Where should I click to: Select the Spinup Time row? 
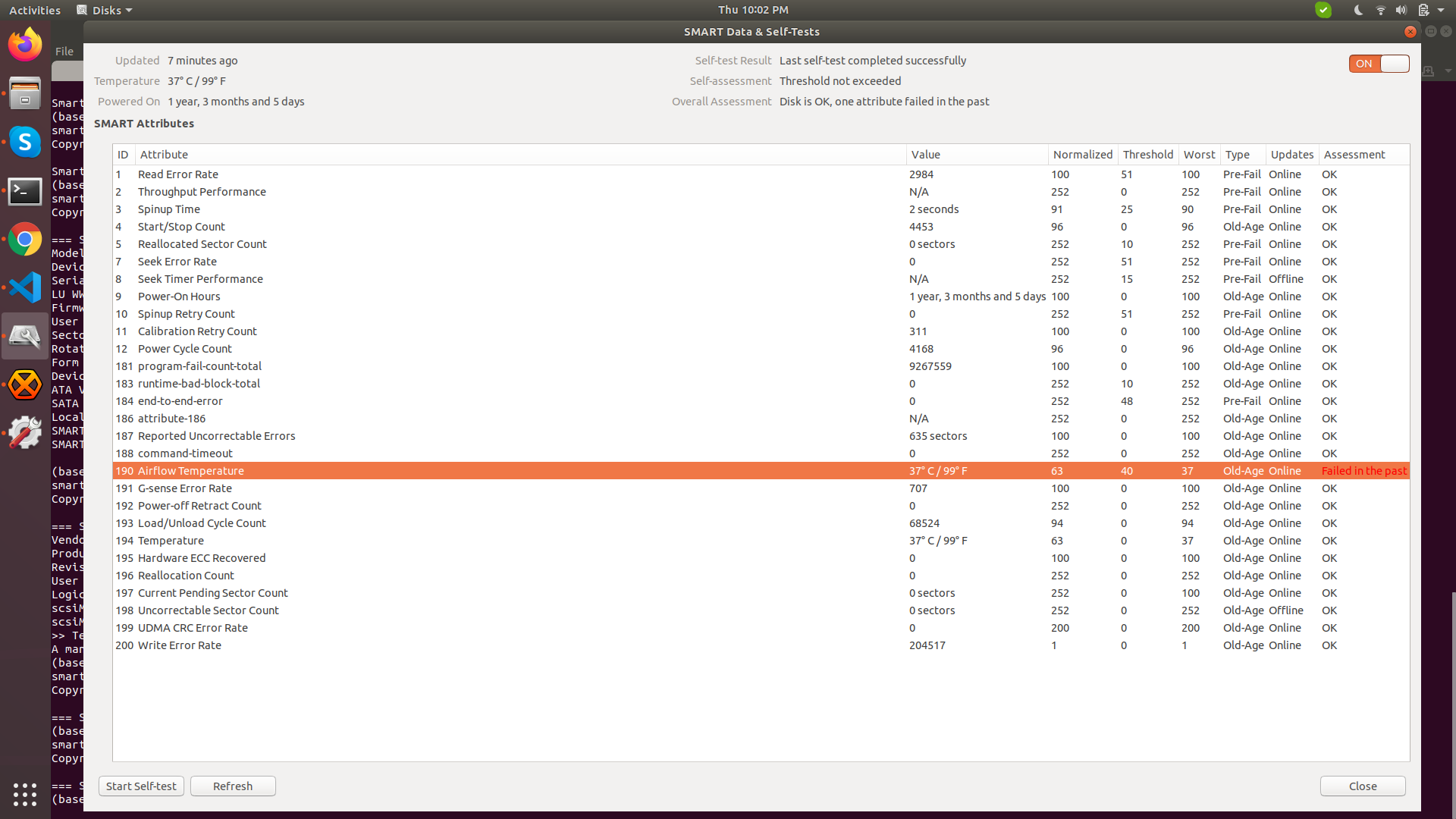[761, 209]
